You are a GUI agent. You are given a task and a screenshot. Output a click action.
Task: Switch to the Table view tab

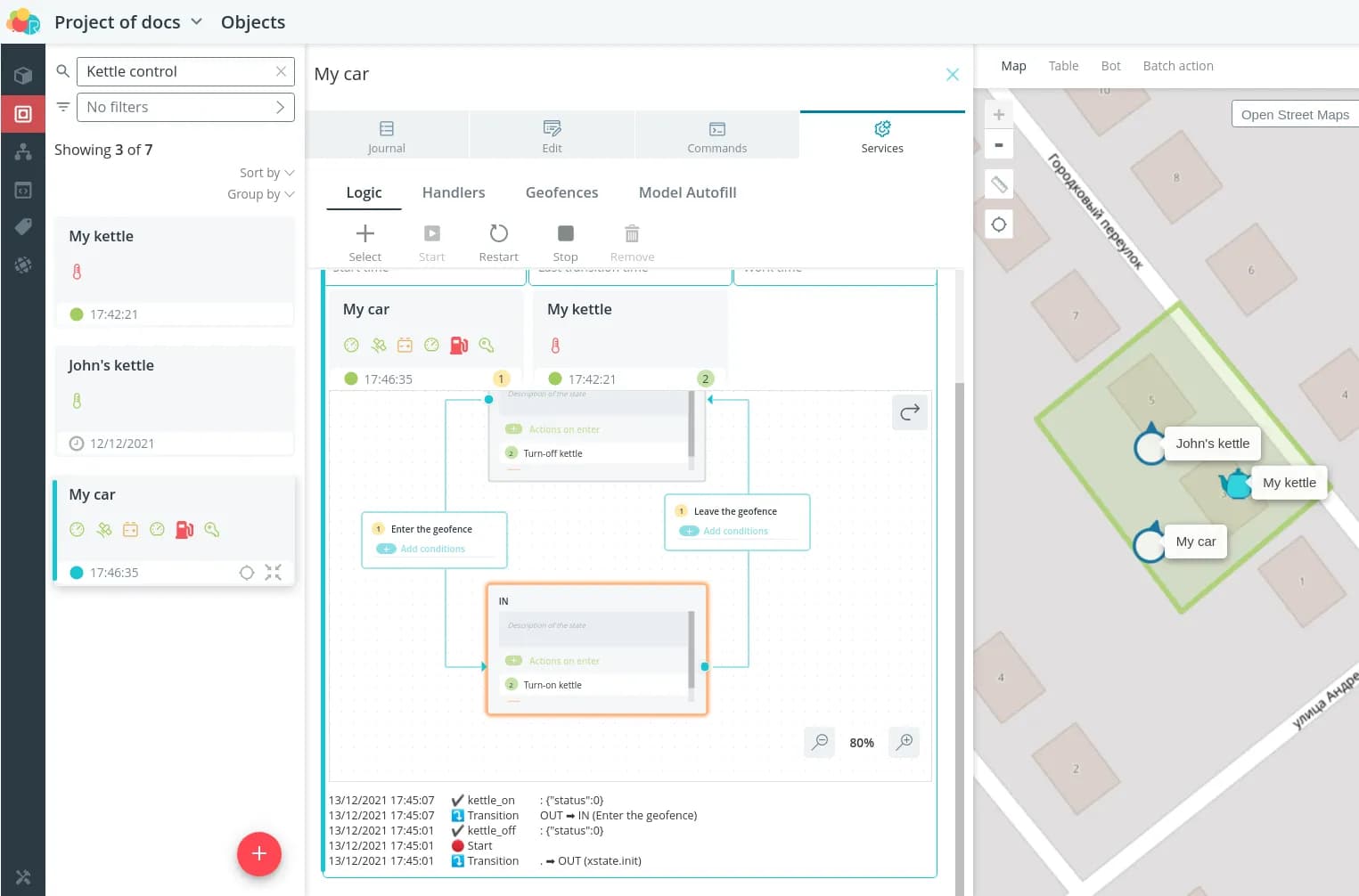pyautogui.click(x=1063, y=66)
